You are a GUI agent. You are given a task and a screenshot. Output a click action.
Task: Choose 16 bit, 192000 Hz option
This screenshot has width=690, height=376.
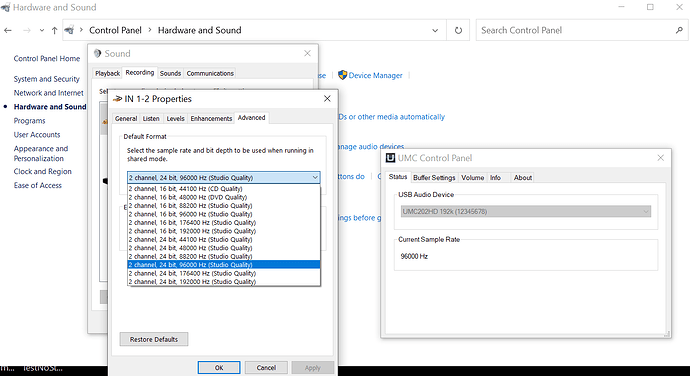point(224,231)
